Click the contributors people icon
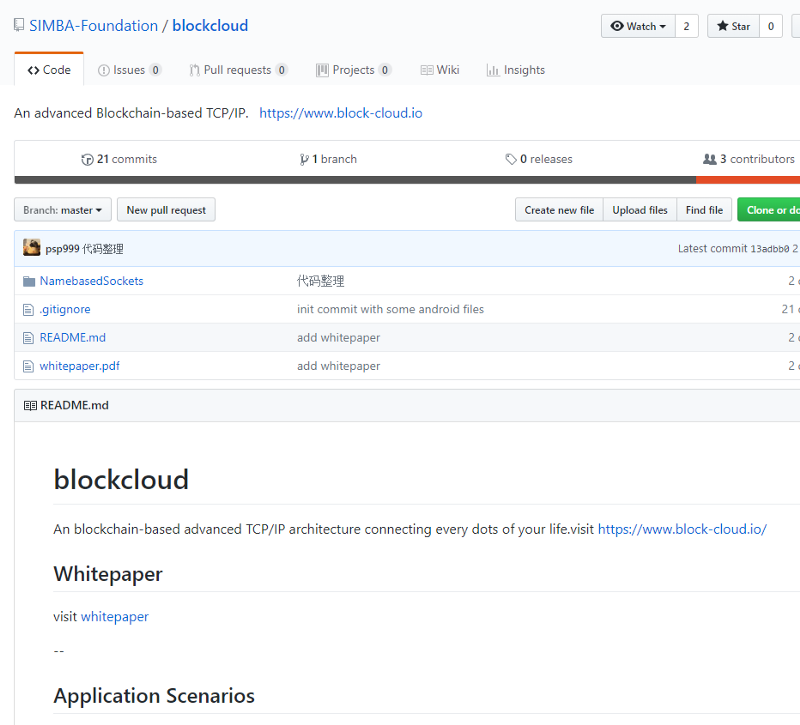Screen dimensions: 800x725 point(710,159)
